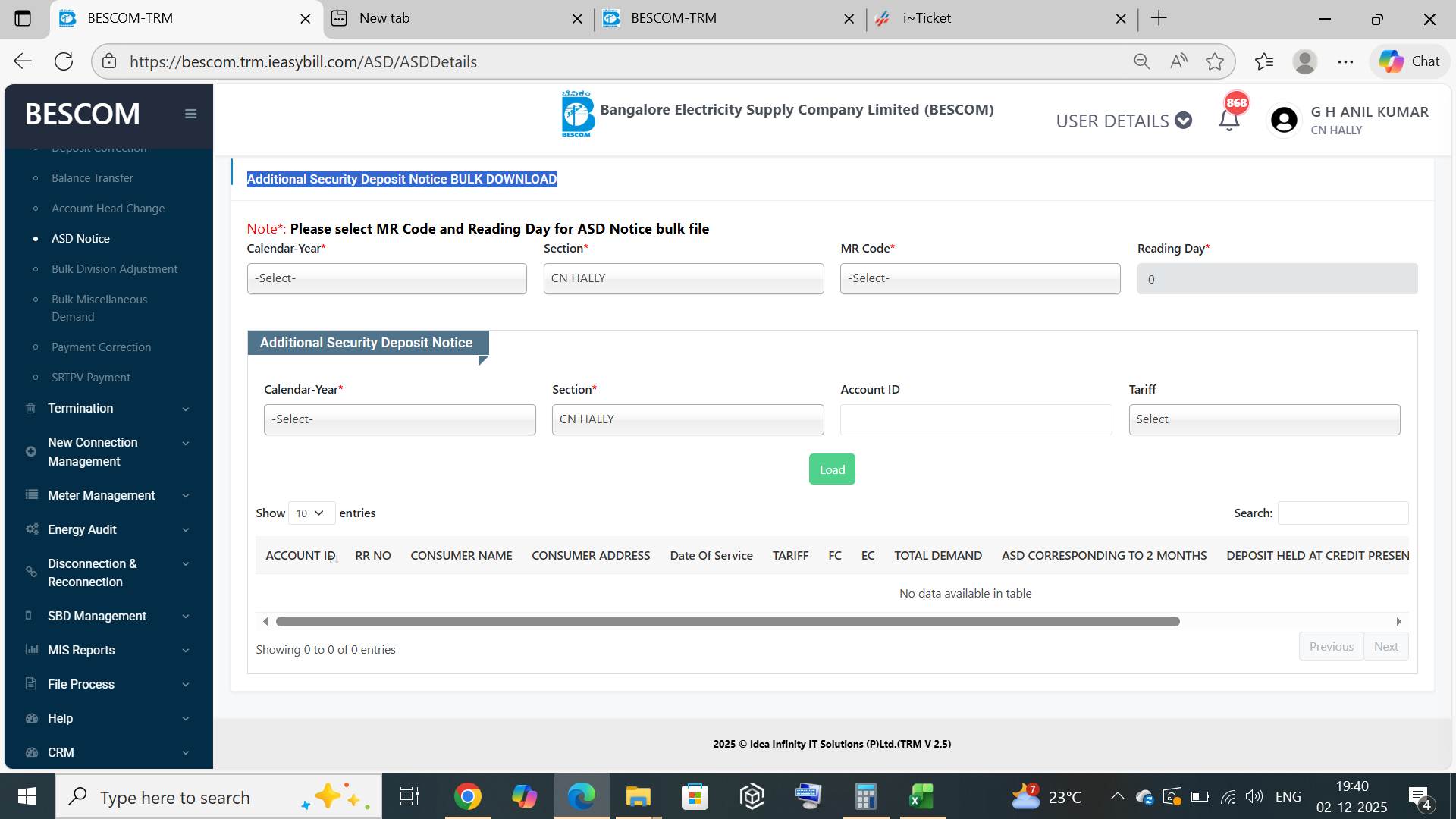Click the Next pagination button
This screenshot has width=1456, height=819.
coord(1385,646)
